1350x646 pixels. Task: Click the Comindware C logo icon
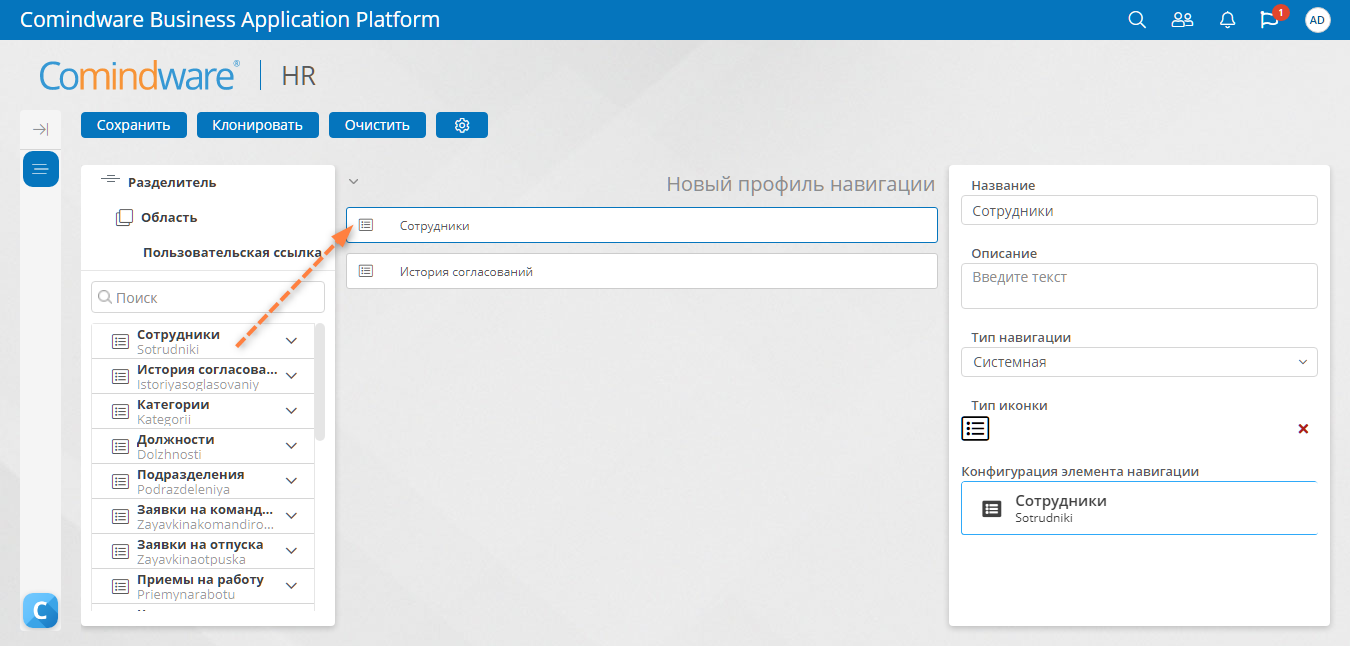click(x=40, y=610)
